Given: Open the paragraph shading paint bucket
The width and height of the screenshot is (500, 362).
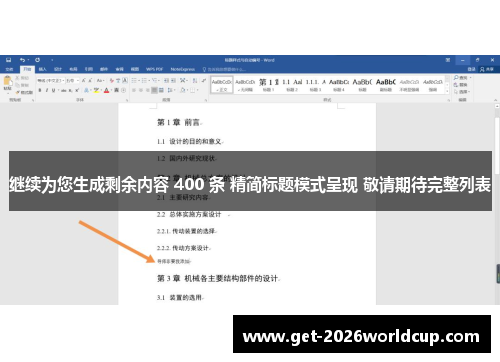Looking at the screenshot, I should tap(183, 90).
